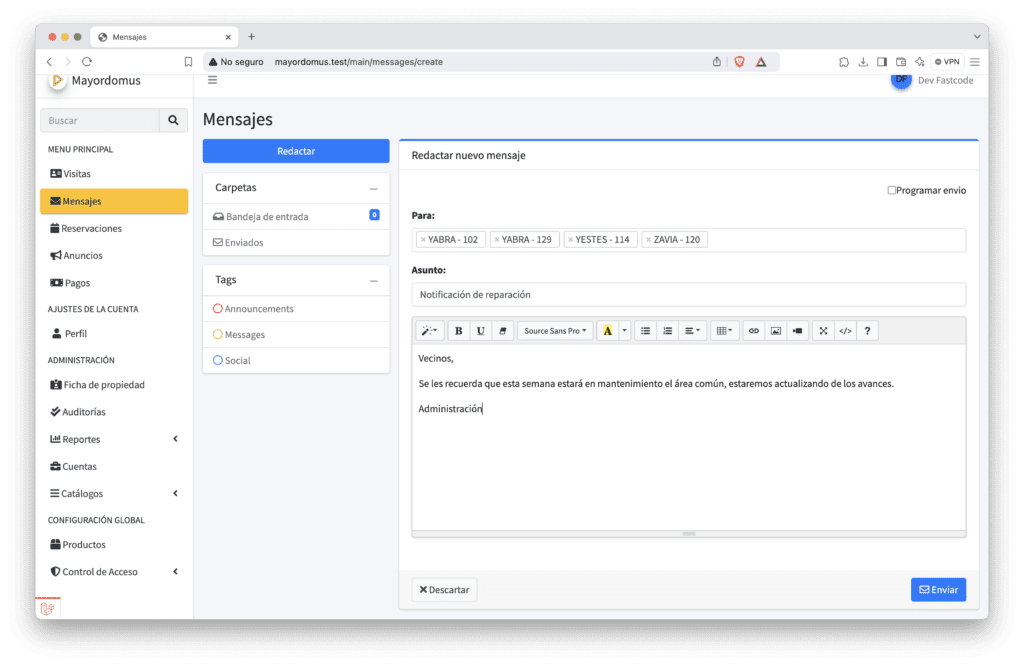Select the Announcements tag circle
This screenshot has height=666, width=1024.
[x=218, y=309]
